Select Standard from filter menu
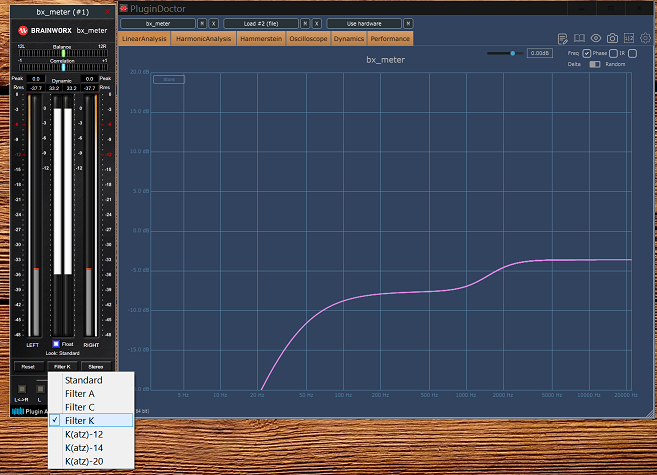This screenshot has height=475, width=657. (x=91, y=380)
